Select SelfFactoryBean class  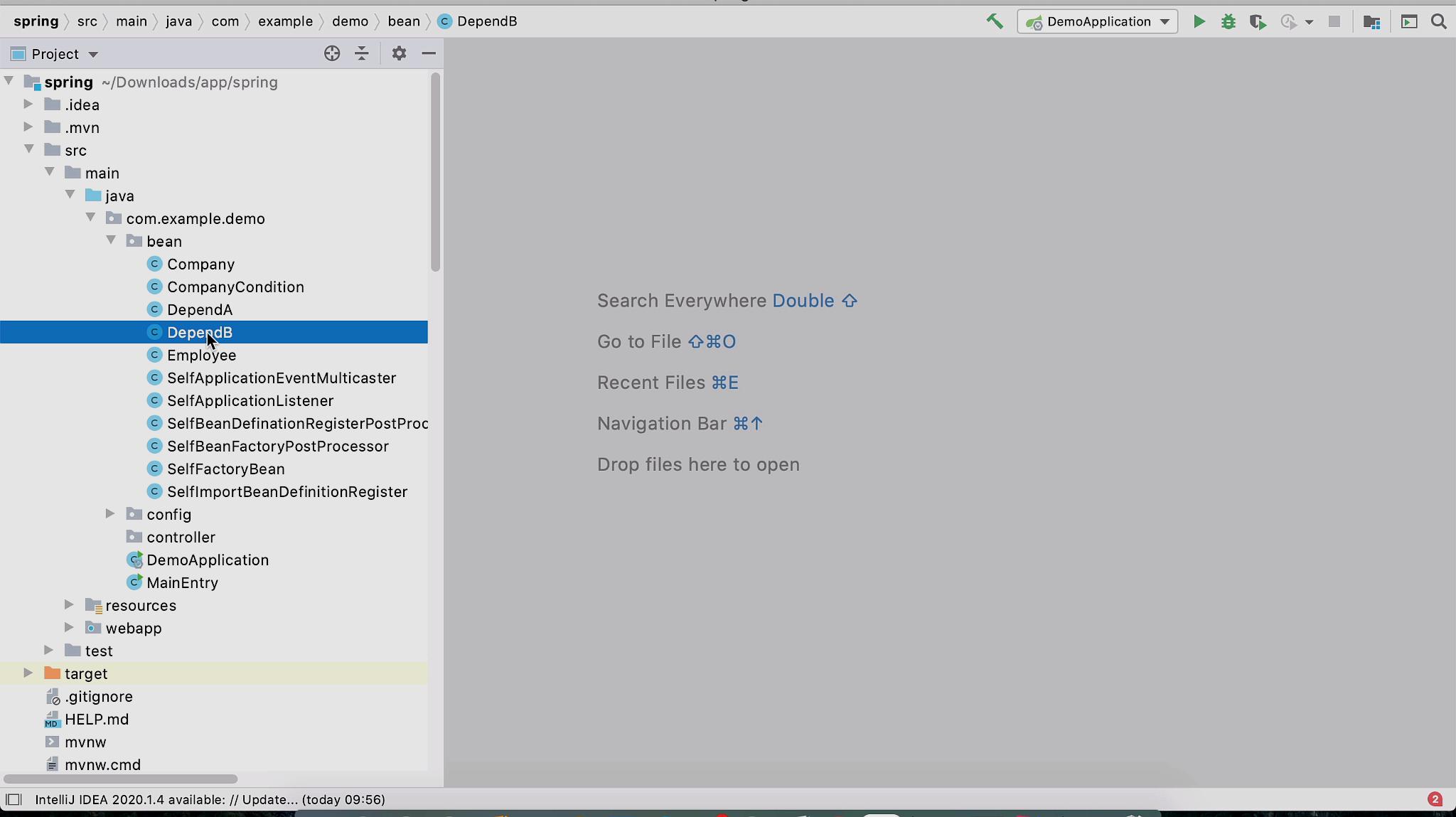point(226,469)
